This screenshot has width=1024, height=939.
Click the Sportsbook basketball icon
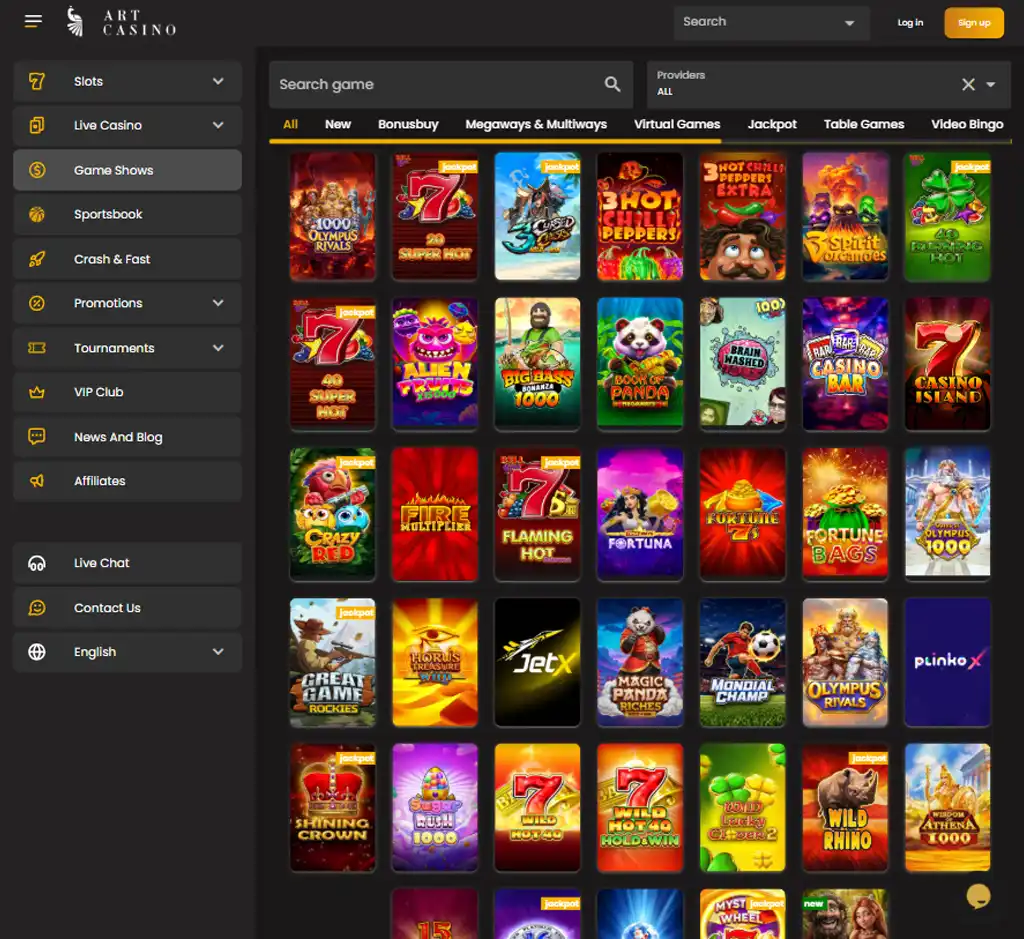37,214
